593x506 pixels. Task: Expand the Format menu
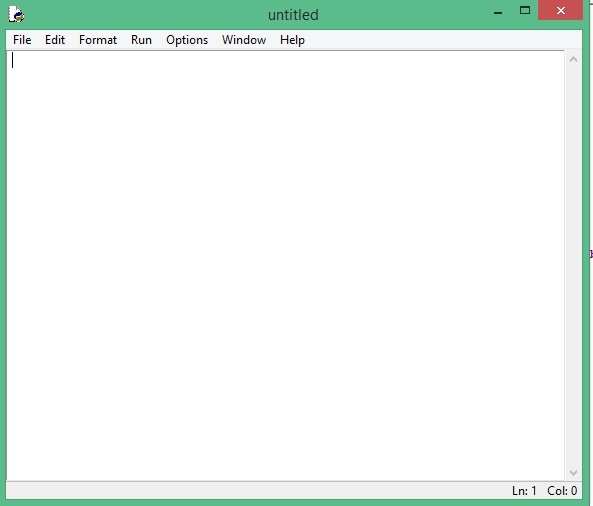click(x=98, y=40)
